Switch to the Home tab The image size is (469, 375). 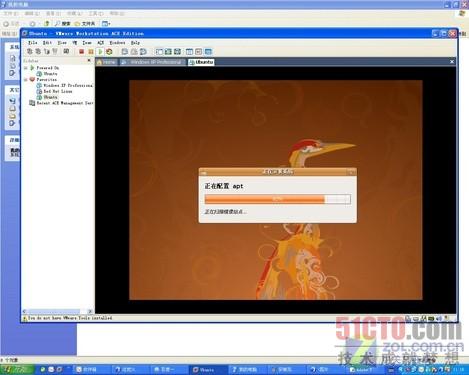(x=106, y=62)
